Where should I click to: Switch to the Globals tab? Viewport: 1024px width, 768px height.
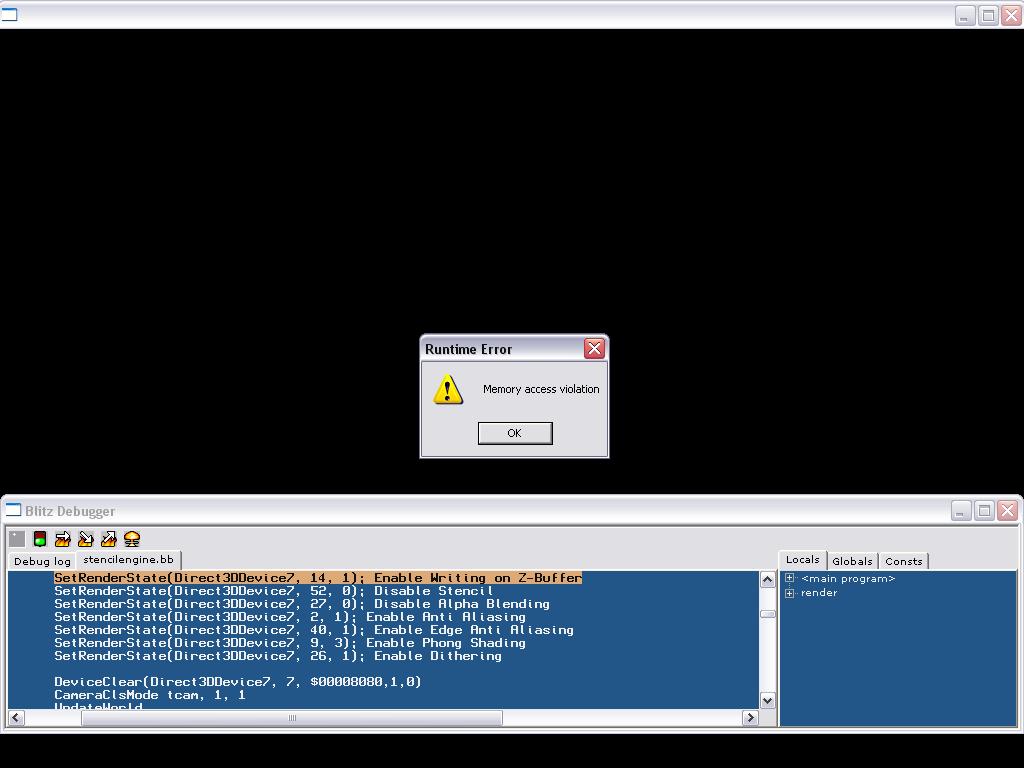852,561
